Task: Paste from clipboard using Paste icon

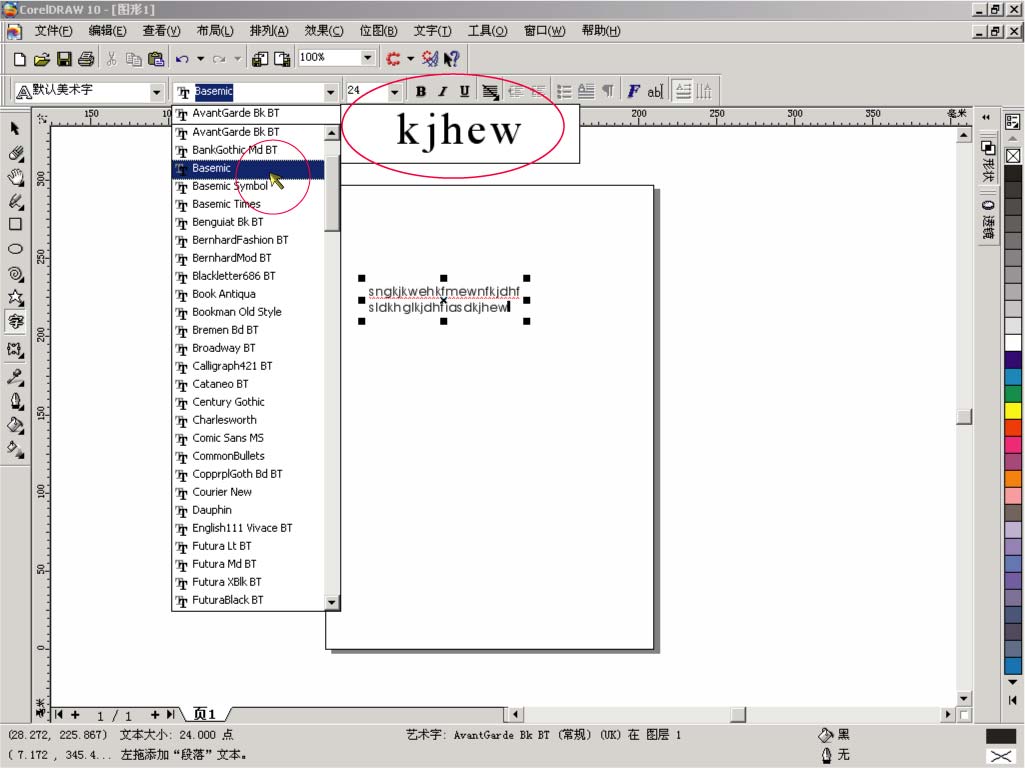Action: coord(156,60)
